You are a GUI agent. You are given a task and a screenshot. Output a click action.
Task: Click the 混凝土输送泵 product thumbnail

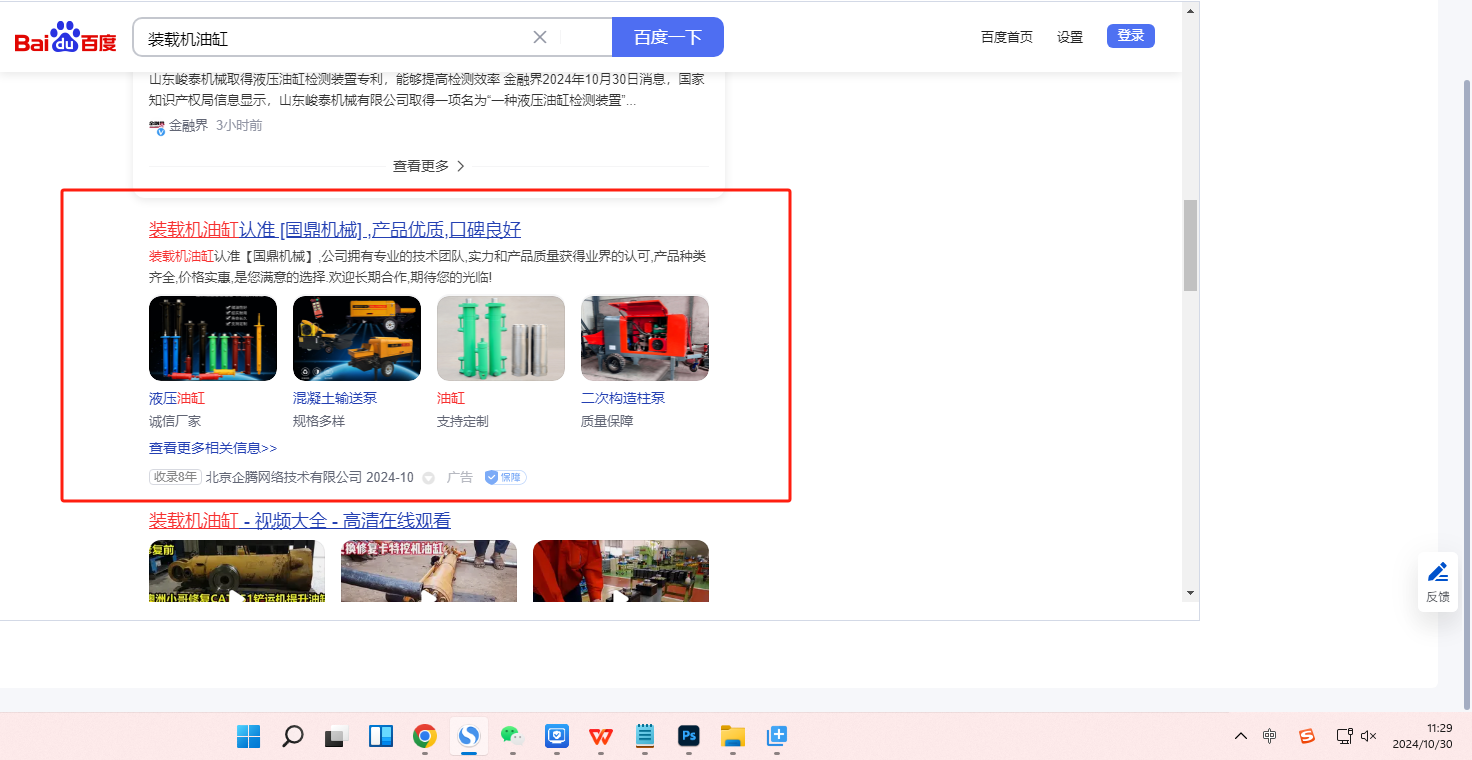[x=357, y=338]
